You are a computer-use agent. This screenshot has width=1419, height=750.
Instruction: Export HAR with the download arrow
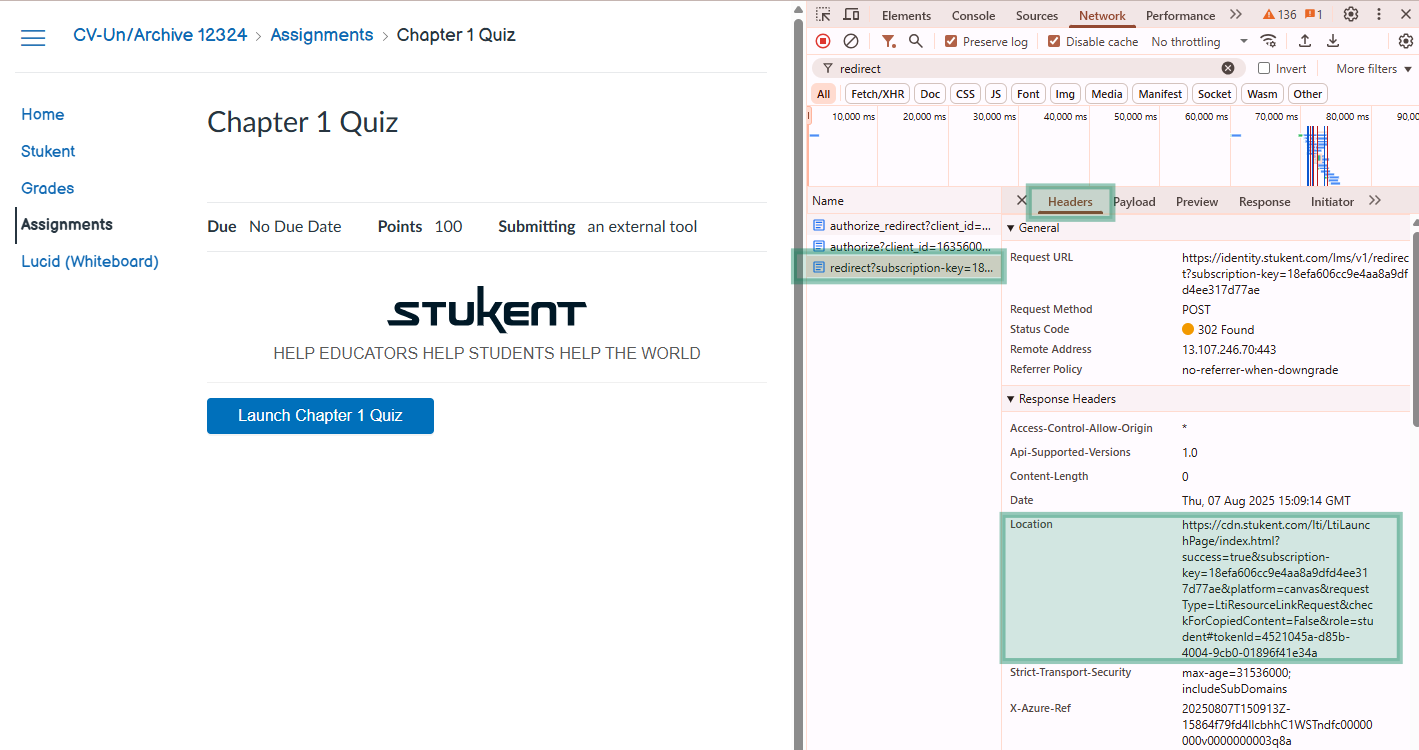pos(1333,41)
